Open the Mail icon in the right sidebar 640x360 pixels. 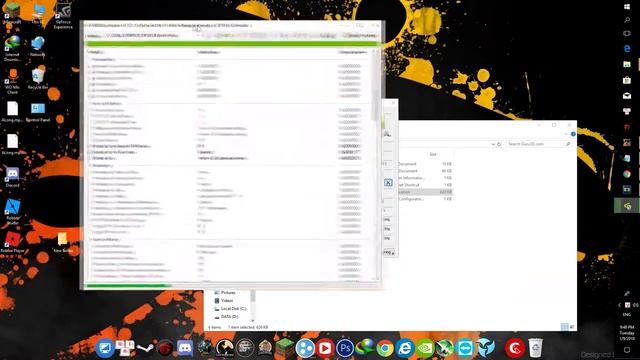click(x=627, y=96)
